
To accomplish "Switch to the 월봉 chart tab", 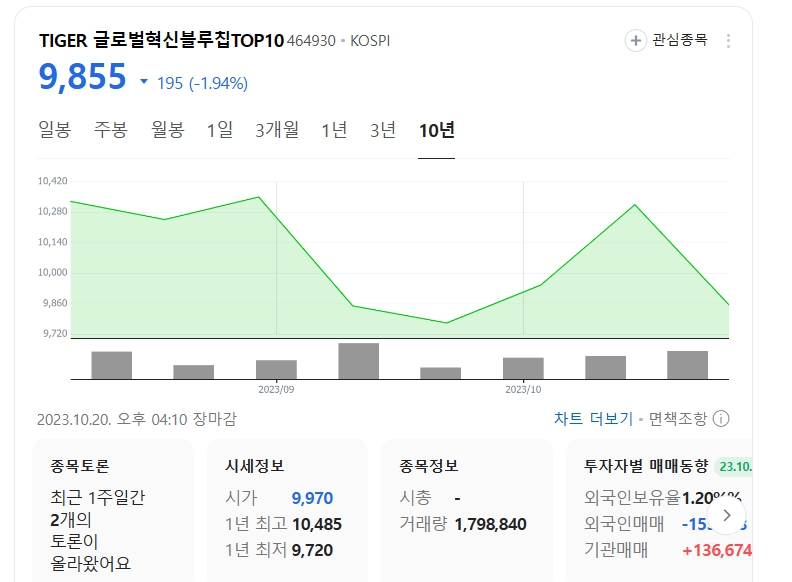I will coord(168,130).
